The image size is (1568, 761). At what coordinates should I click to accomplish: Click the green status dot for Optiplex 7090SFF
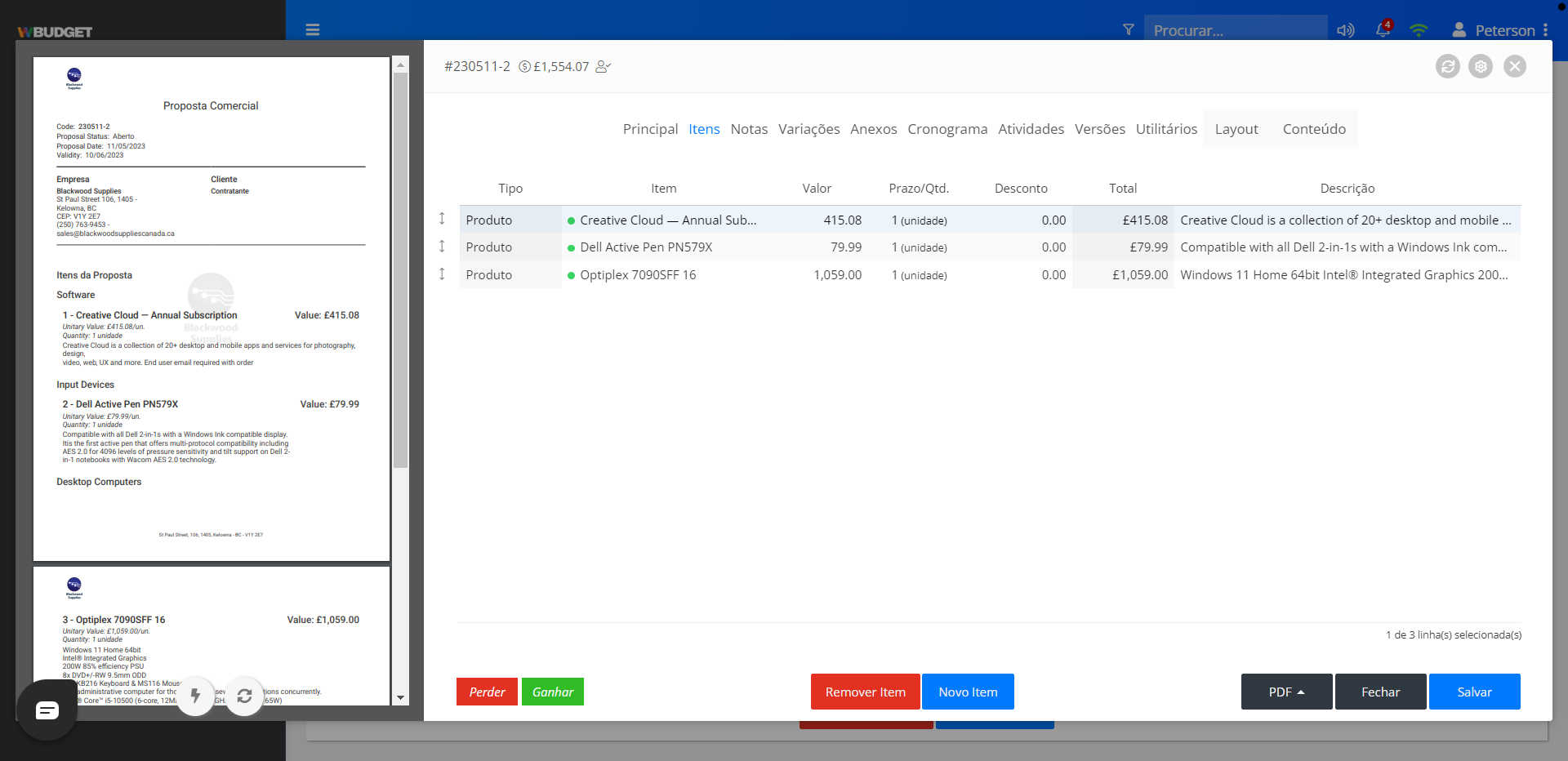pos(572,276)
